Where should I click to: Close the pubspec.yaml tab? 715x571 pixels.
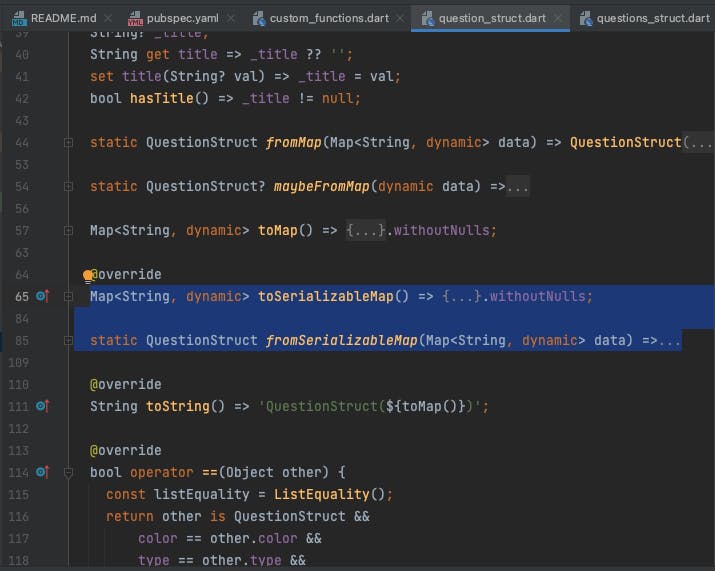coord(231,18)
